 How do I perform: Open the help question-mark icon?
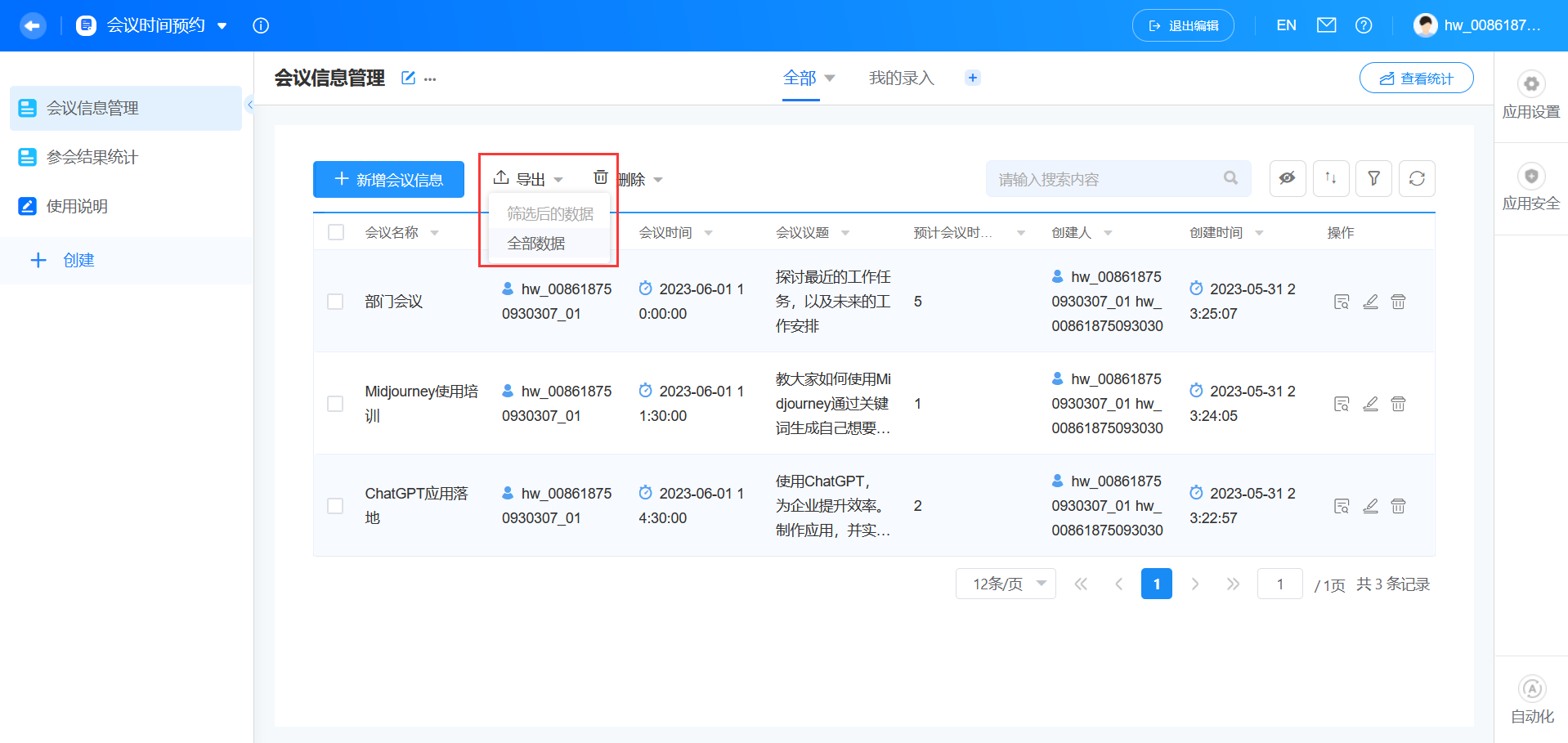[1363, 25]
